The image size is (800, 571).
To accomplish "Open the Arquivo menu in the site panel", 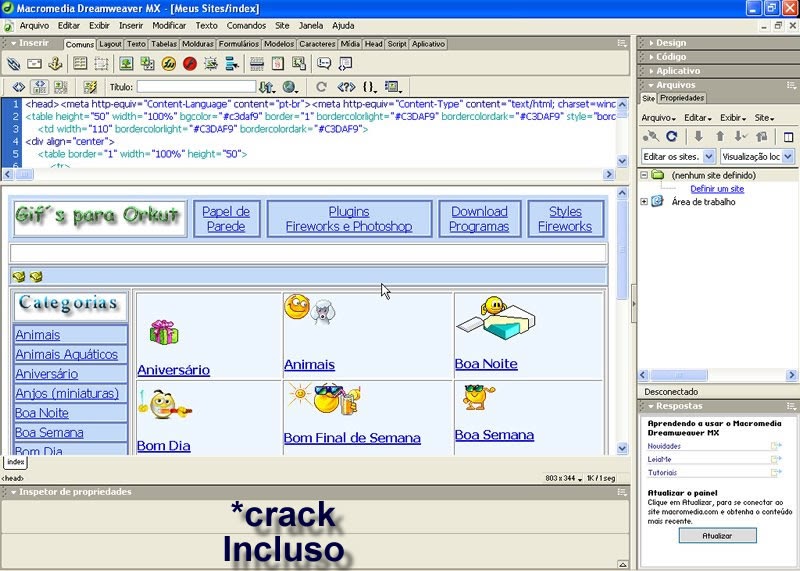I will coord(658,118).
